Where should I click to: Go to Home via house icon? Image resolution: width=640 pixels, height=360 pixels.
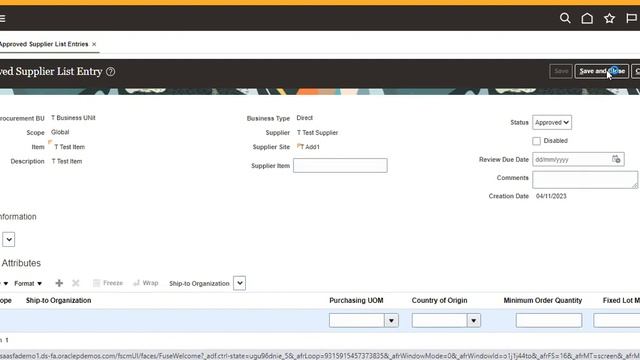(x=587, y=18)
